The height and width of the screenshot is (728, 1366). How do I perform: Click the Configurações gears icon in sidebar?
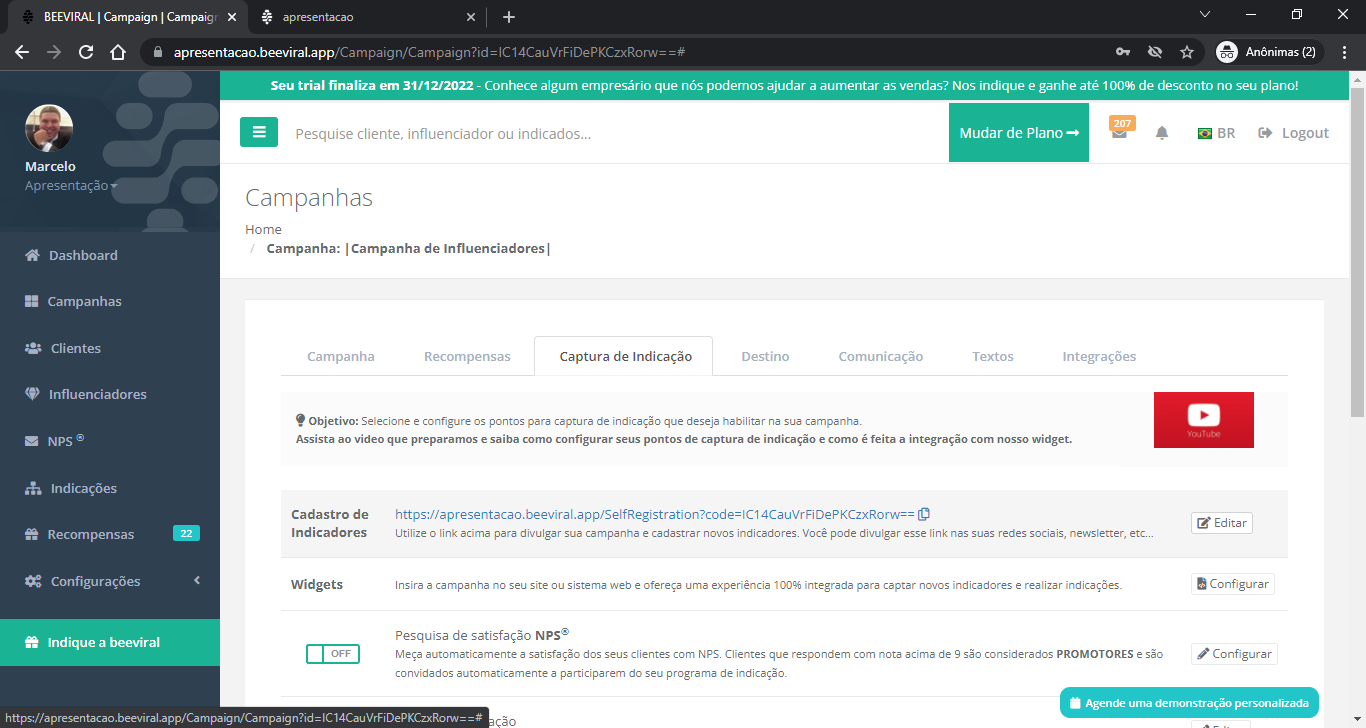pyautogui.click(x=33, y=581)
